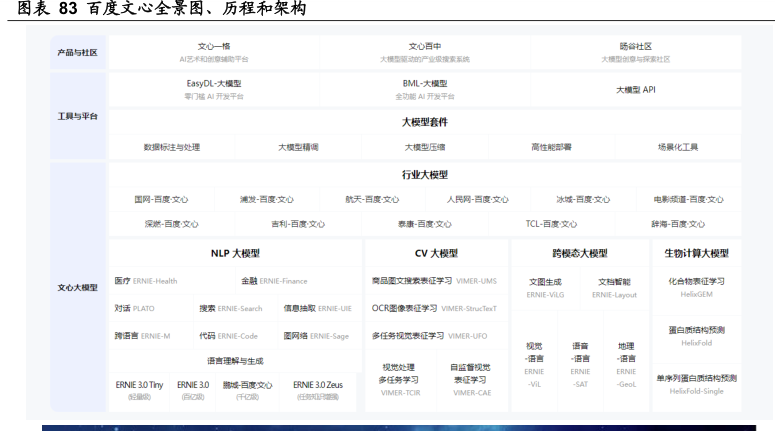
Task: Select 大模型精调 in the toolkit row
Action: (299, 147)
